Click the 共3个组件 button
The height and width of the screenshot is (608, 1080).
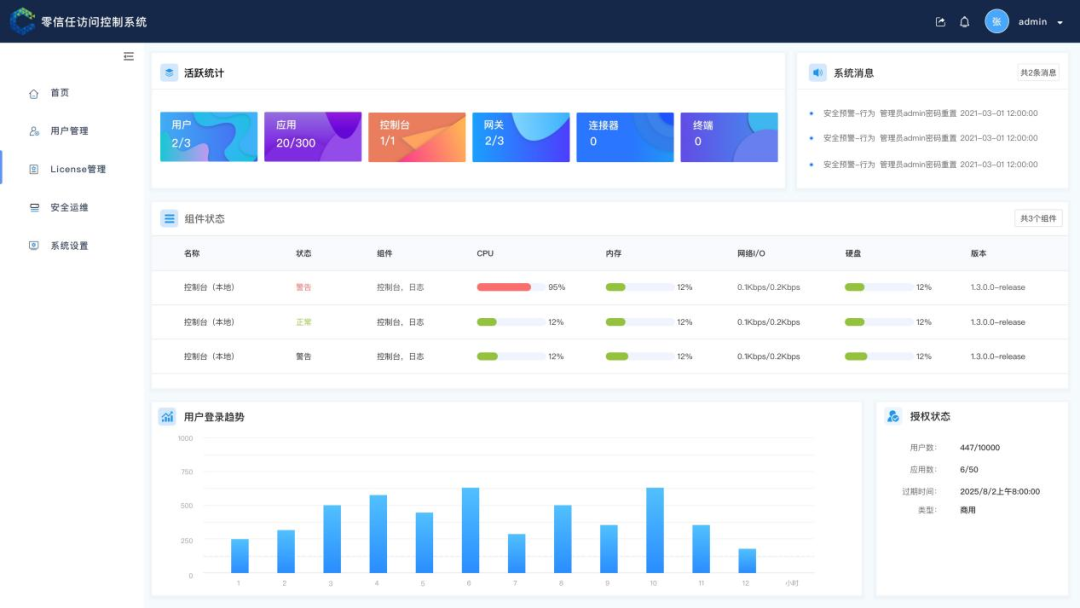click(x=1038, y=218)
